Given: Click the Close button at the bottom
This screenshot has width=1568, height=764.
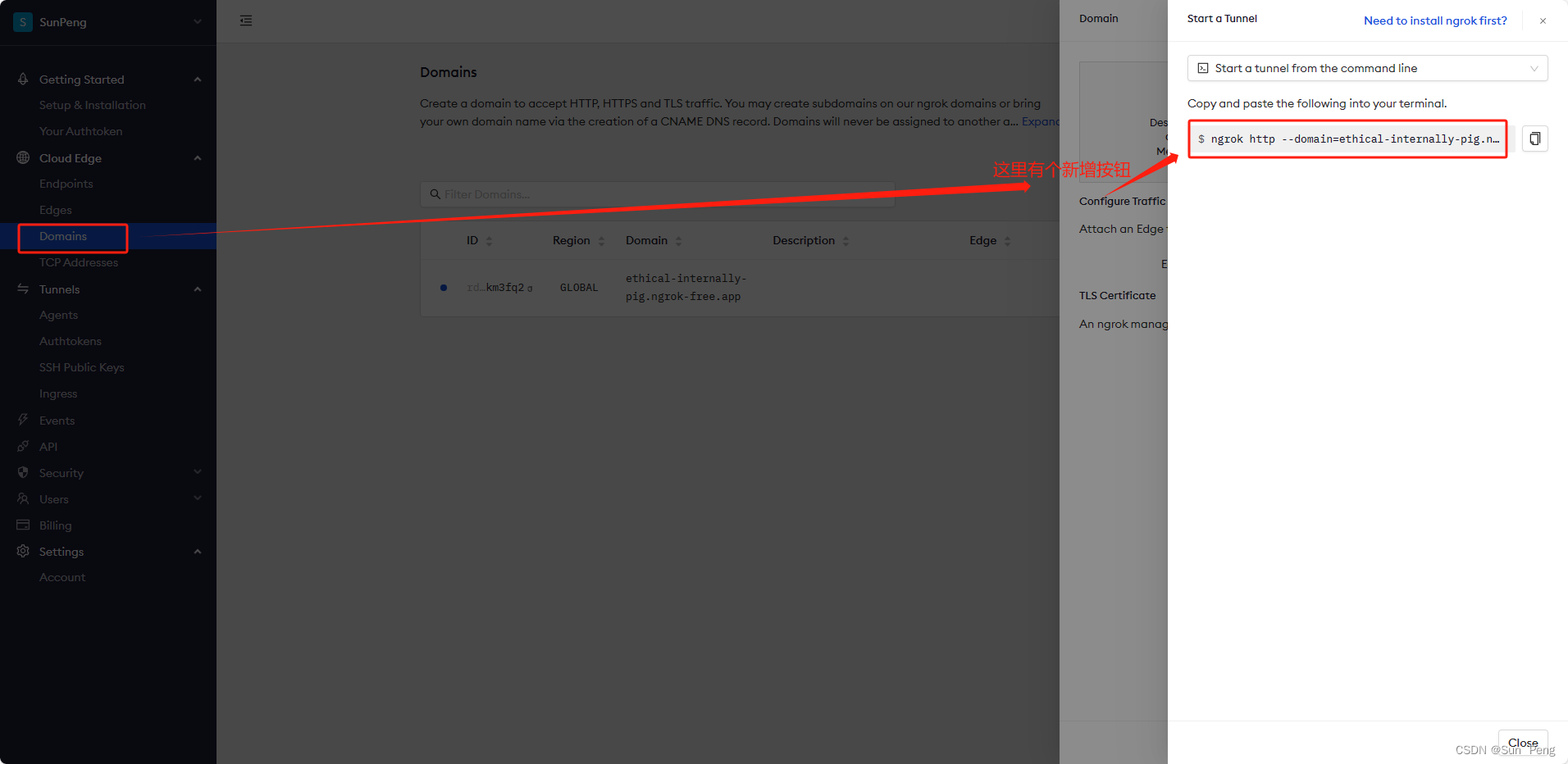Looking at the screenshot, I should [x=1523, y=743].
